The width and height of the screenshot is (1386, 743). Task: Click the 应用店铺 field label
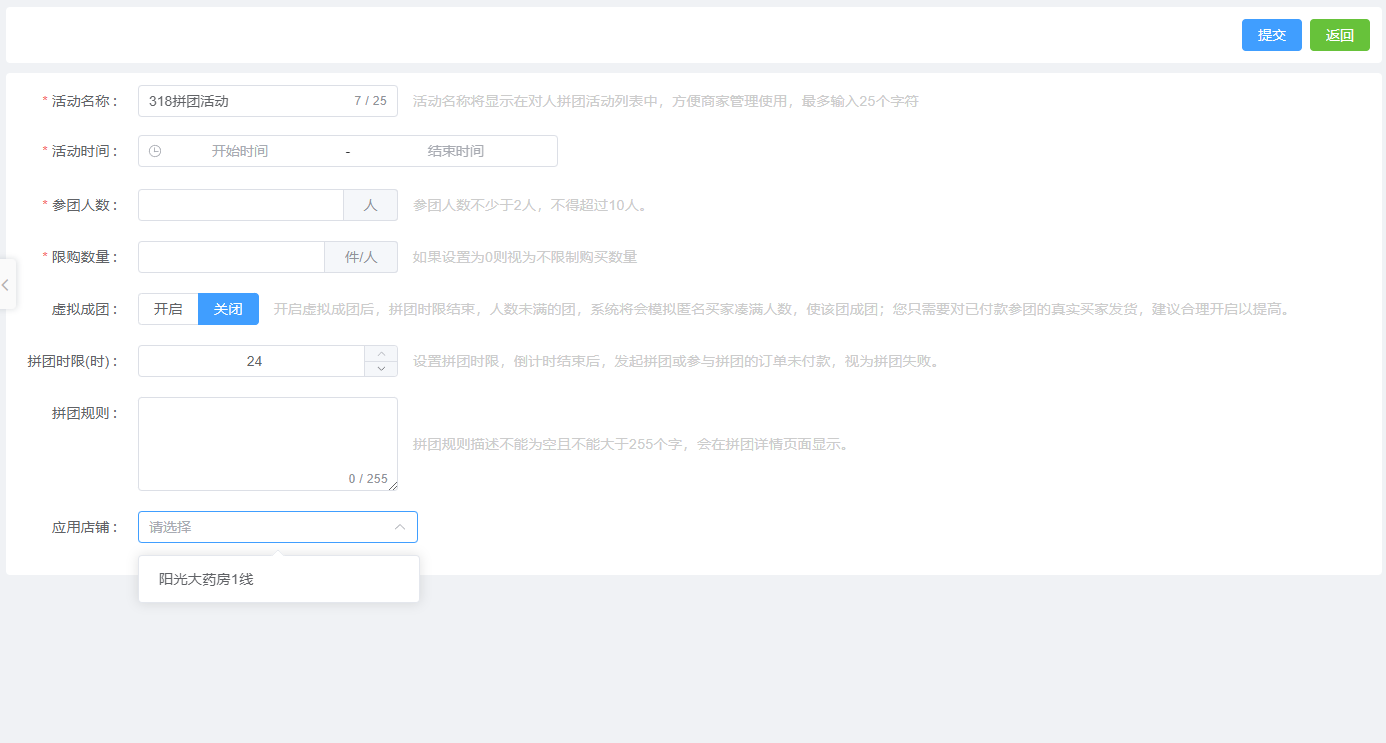(x=85, y=527)
